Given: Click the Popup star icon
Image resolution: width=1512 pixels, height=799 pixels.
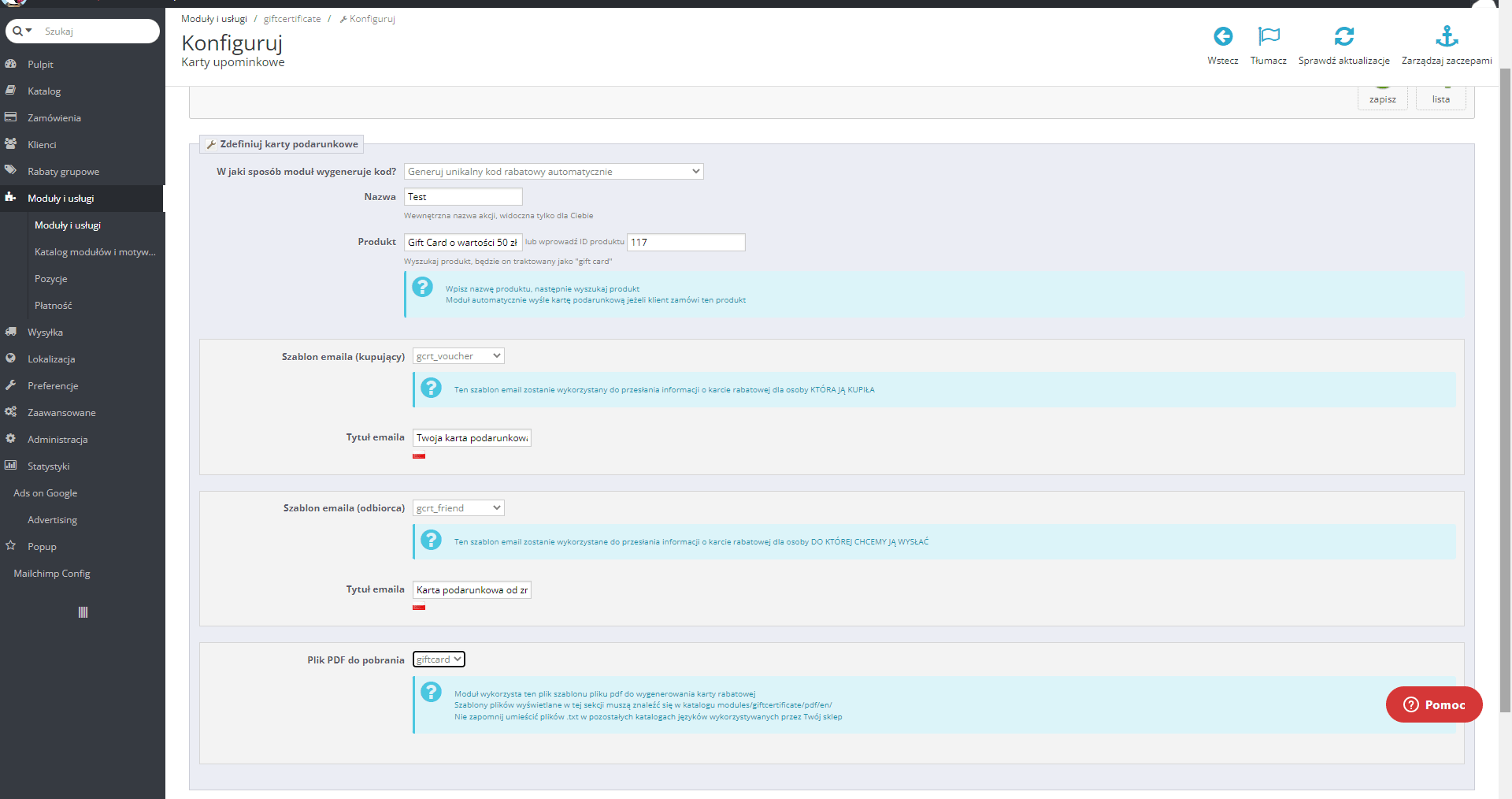Looking at the screenshot, I should click(x=11, y=545).
